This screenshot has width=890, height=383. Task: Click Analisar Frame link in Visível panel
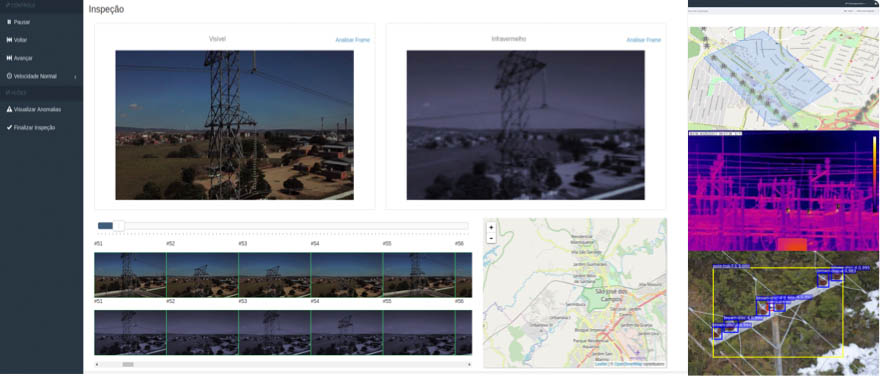click(x=352, y=40)
